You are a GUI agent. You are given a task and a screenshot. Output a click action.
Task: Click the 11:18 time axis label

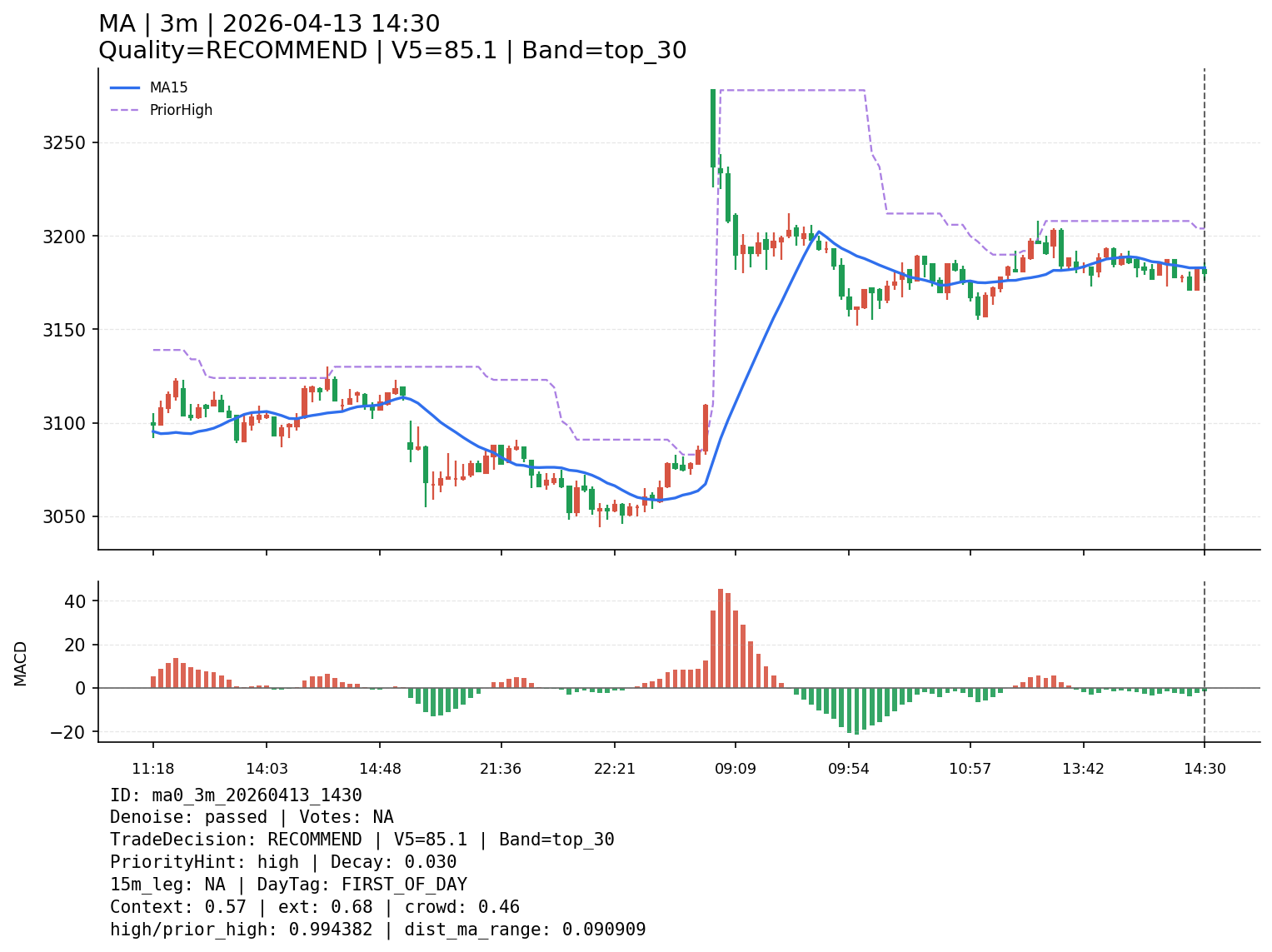pyautogui.click(x=152, y=769)
